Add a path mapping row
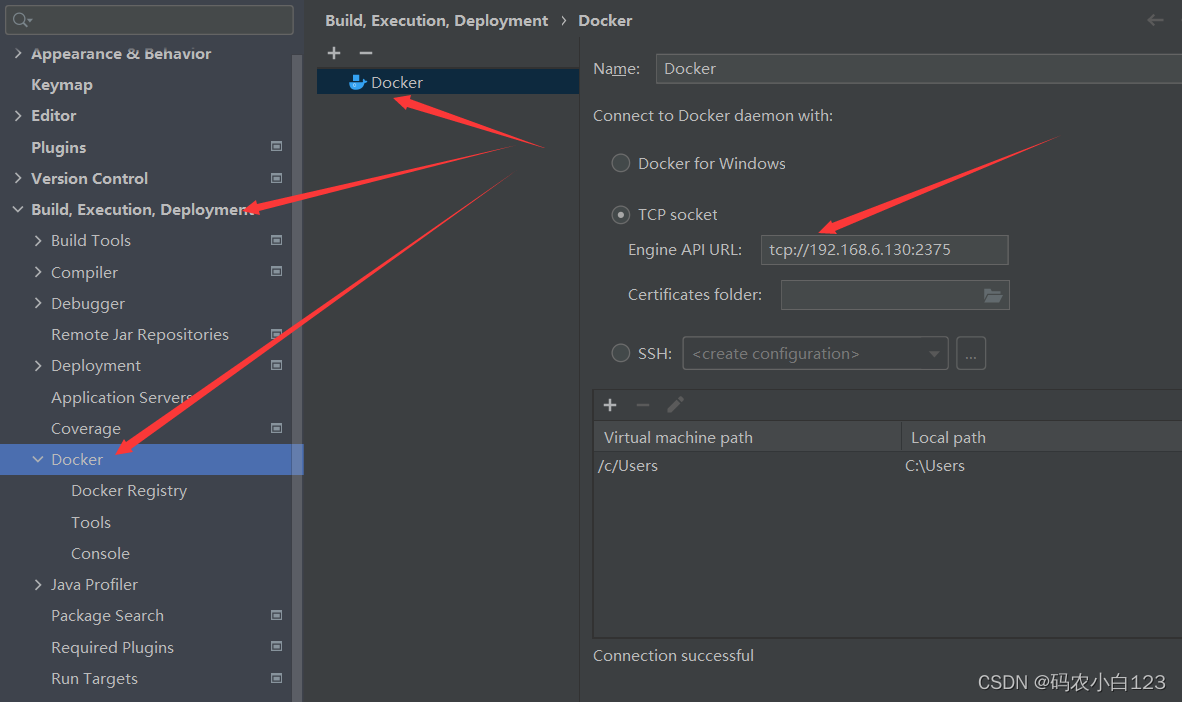The image size is (1182, 702). 610,405
